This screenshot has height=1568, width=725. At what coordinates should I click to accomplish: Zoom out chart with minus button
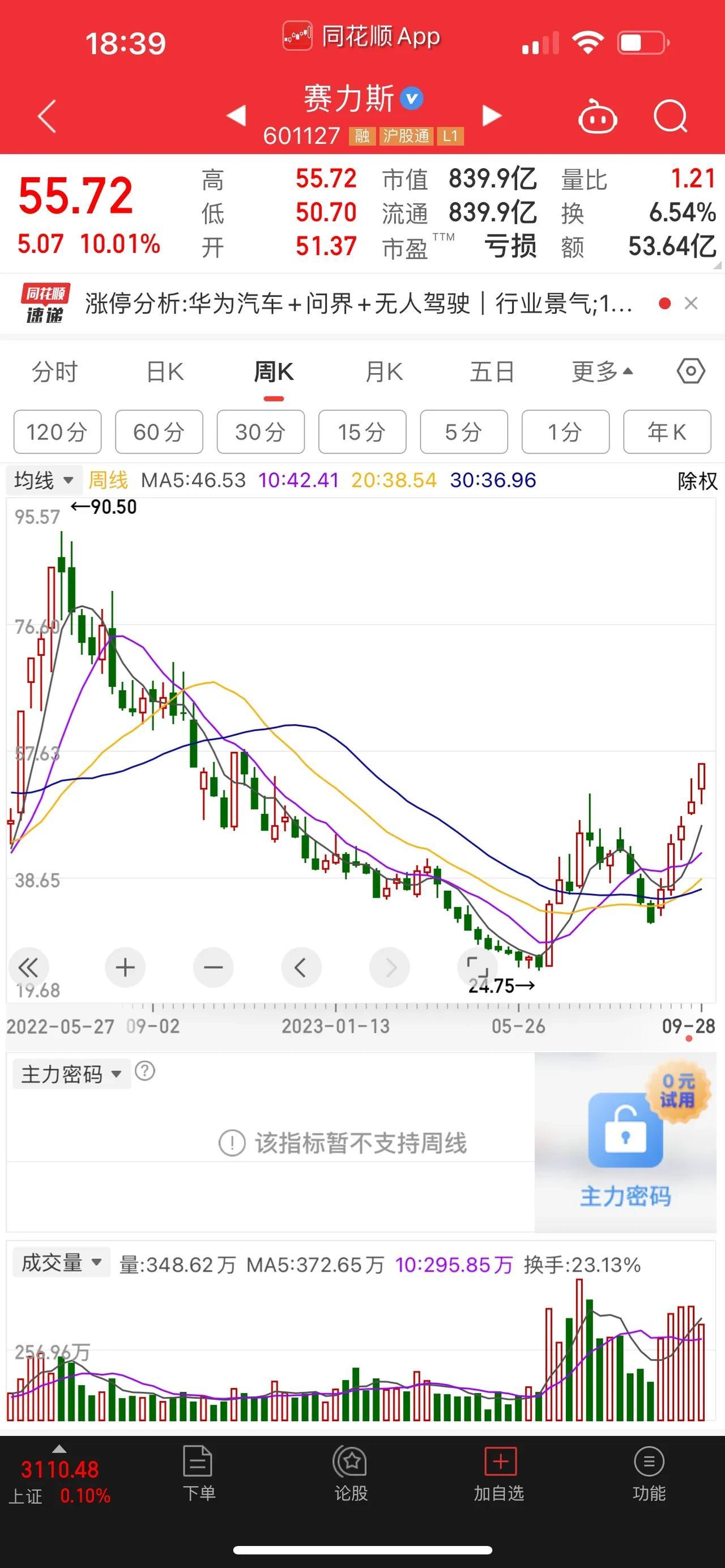(x=213, y=967)
